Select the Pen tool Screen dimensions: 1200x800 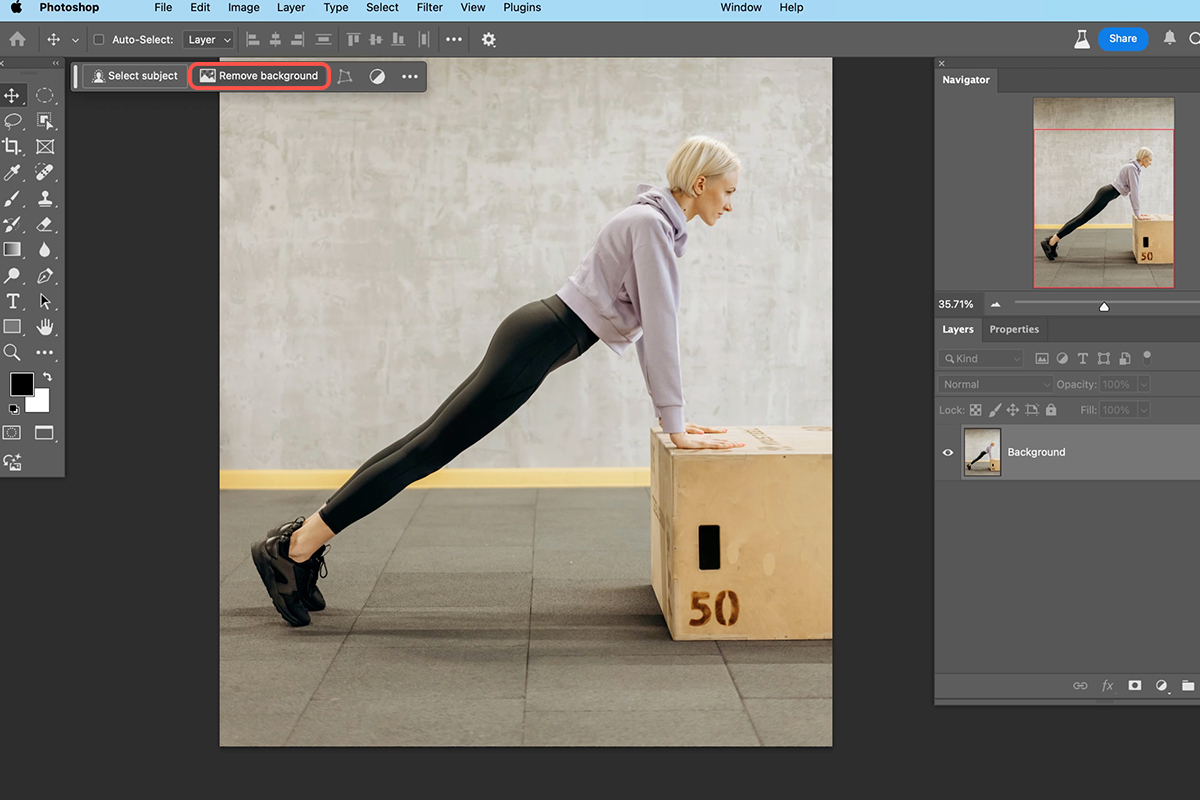click(44, 275)
